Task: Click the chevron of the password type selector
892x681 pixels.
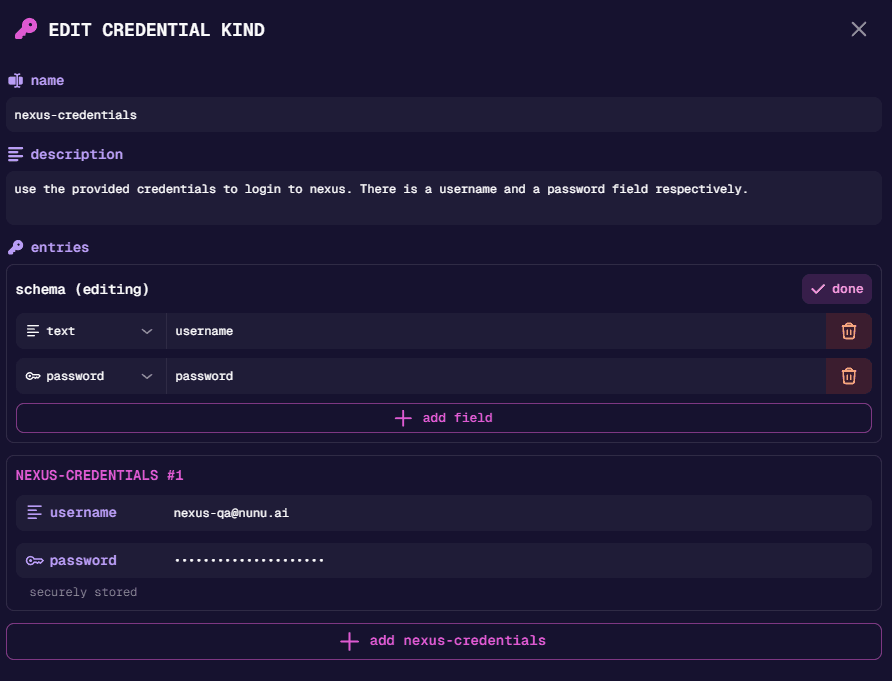Action: pos(147,376)
